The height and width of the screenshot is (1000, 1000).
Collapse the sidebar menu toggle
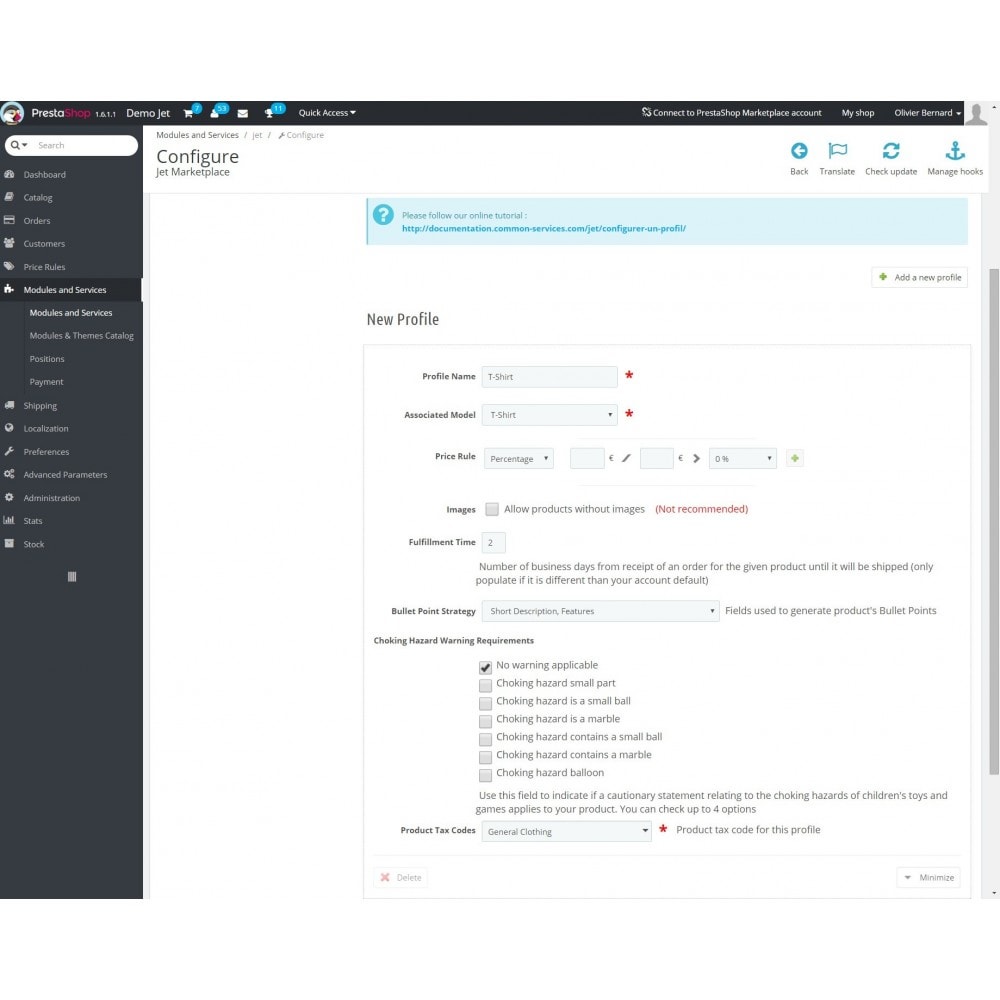click(x=72, y=577)
